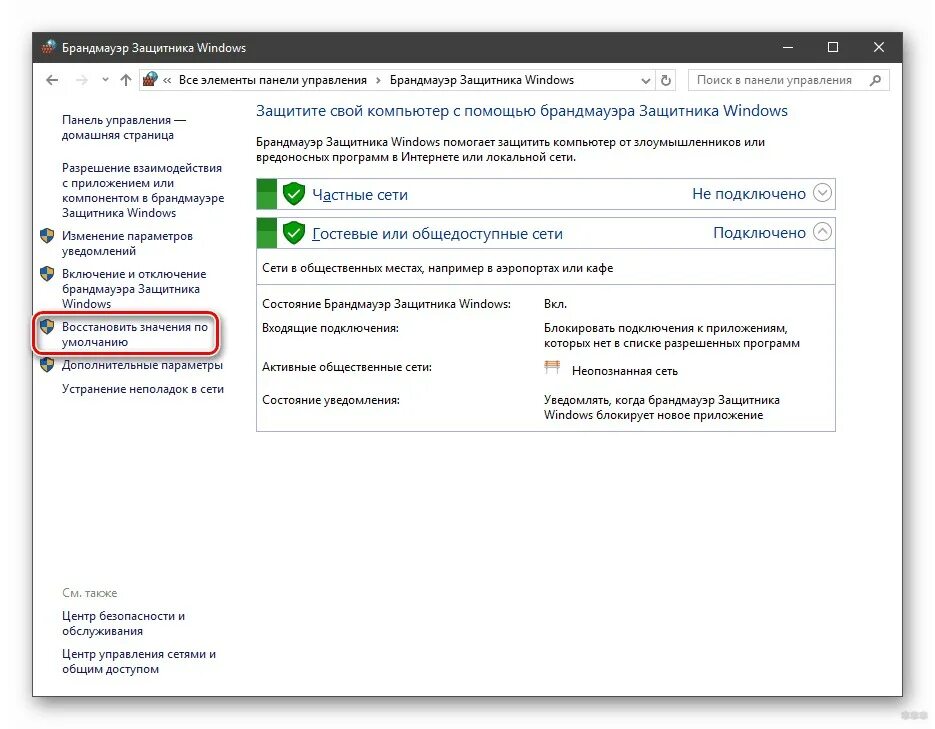Open 'Центр управления сетями и общим доступом'
935x729 pixels.
pos(138,662)
